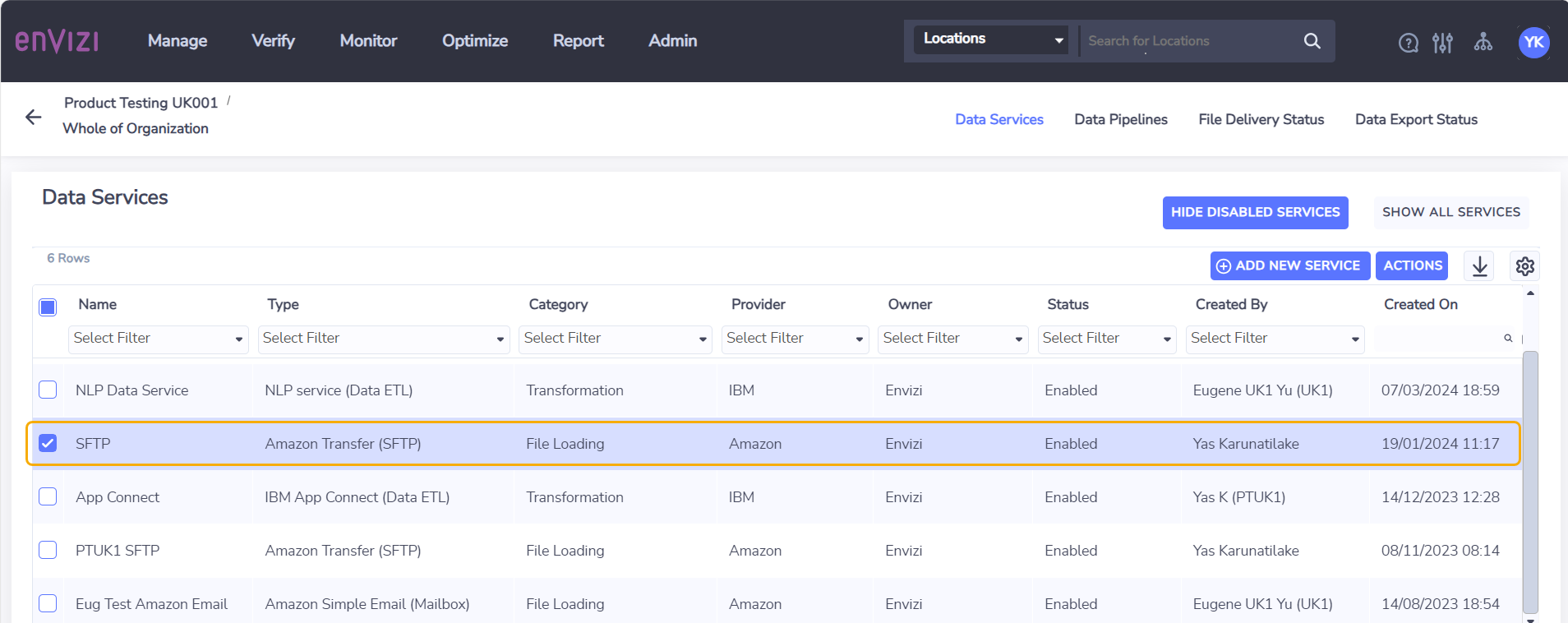Check the NLP Data Service row checkbox
The width and height of the screenshot is (1568, 623).
point(48,390)
